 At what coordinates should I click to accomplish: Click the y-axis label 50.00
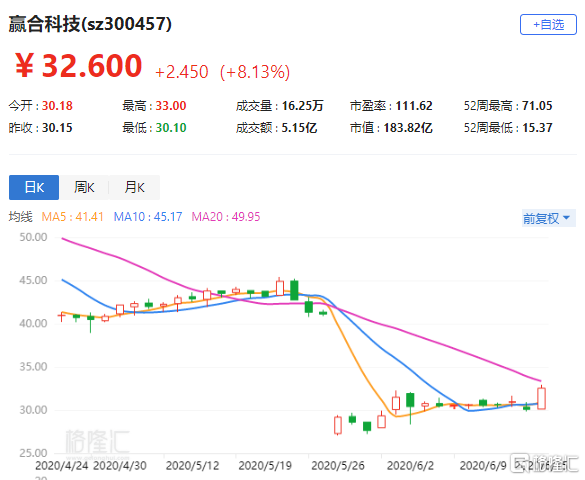click(33, 237)
